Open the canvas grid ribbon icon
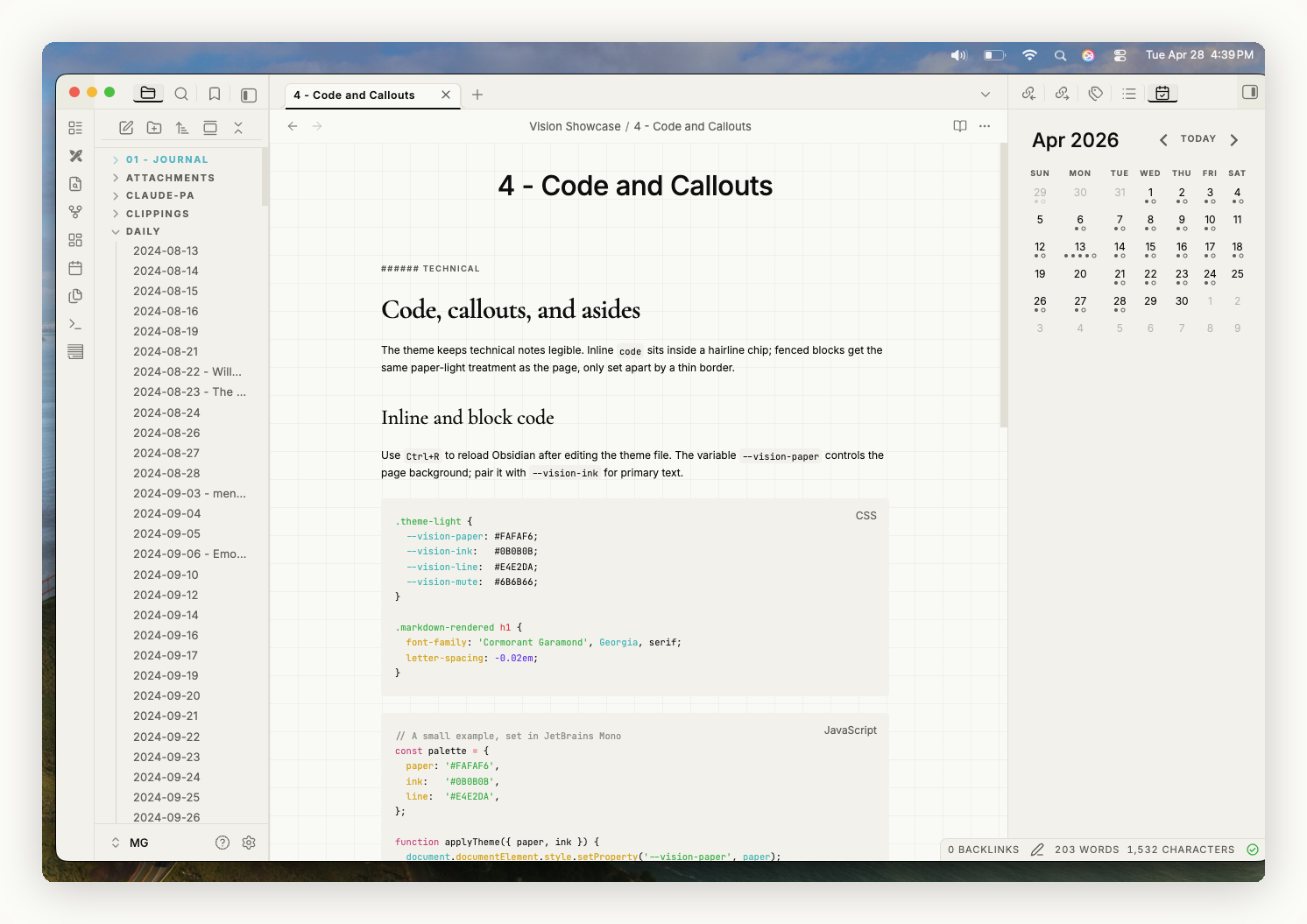This screenshot has width=1307, height=924. tap(75, 240)
